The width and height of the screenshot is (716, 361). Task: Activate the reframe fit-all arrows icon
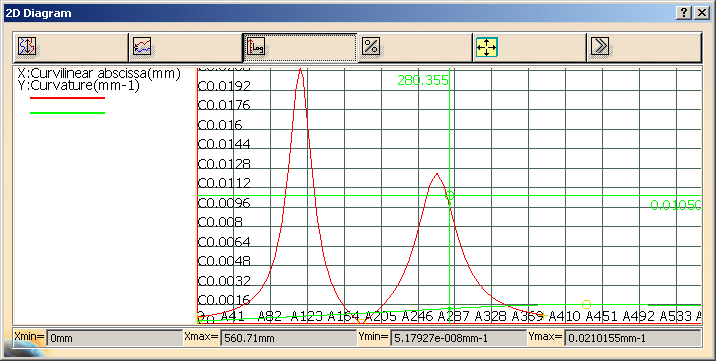point(486,47)
